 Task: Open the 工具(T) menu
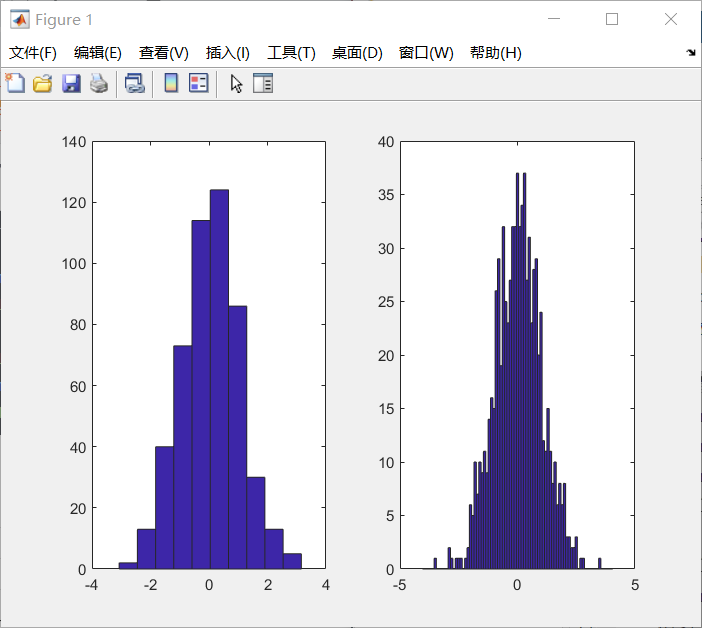291,53
